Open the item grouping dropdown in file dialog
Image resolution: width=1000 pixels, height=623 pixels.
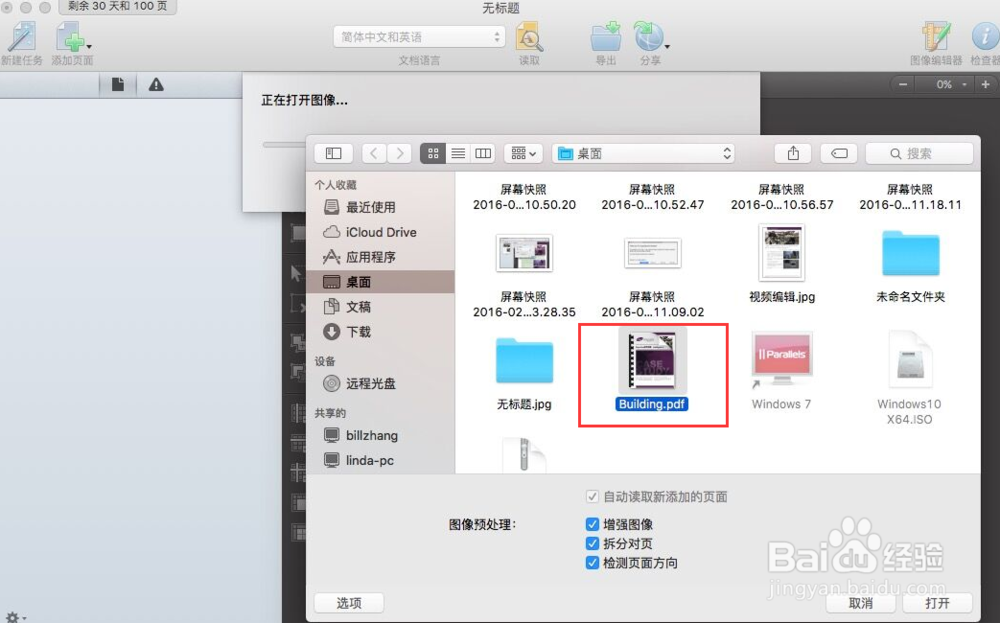522,152
